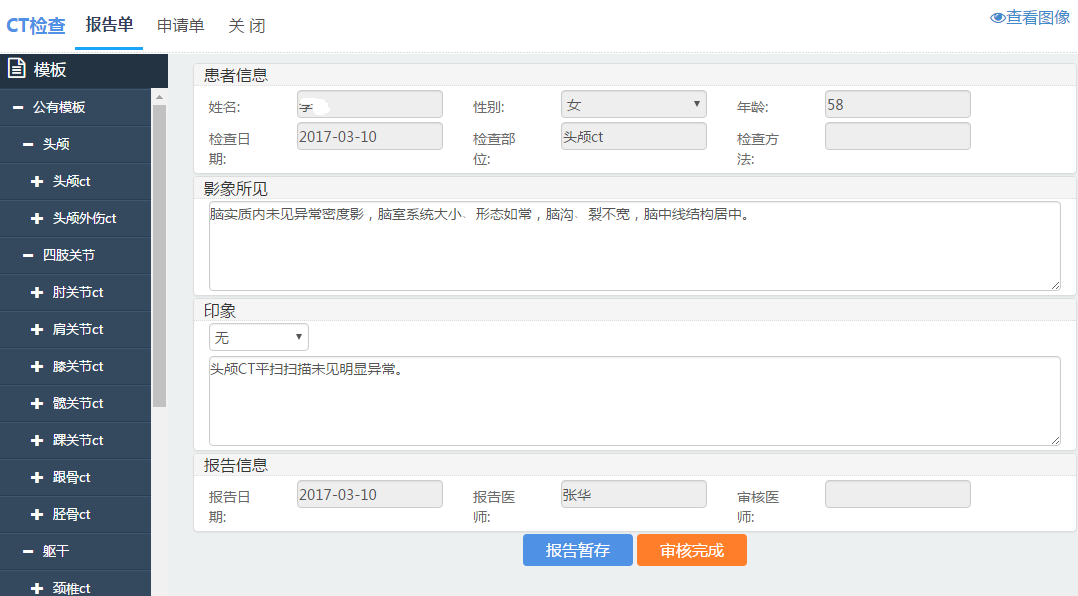The image size is (1078, 596).
Task: Switch to the 申请单 tab
Action: coord(180,26)
